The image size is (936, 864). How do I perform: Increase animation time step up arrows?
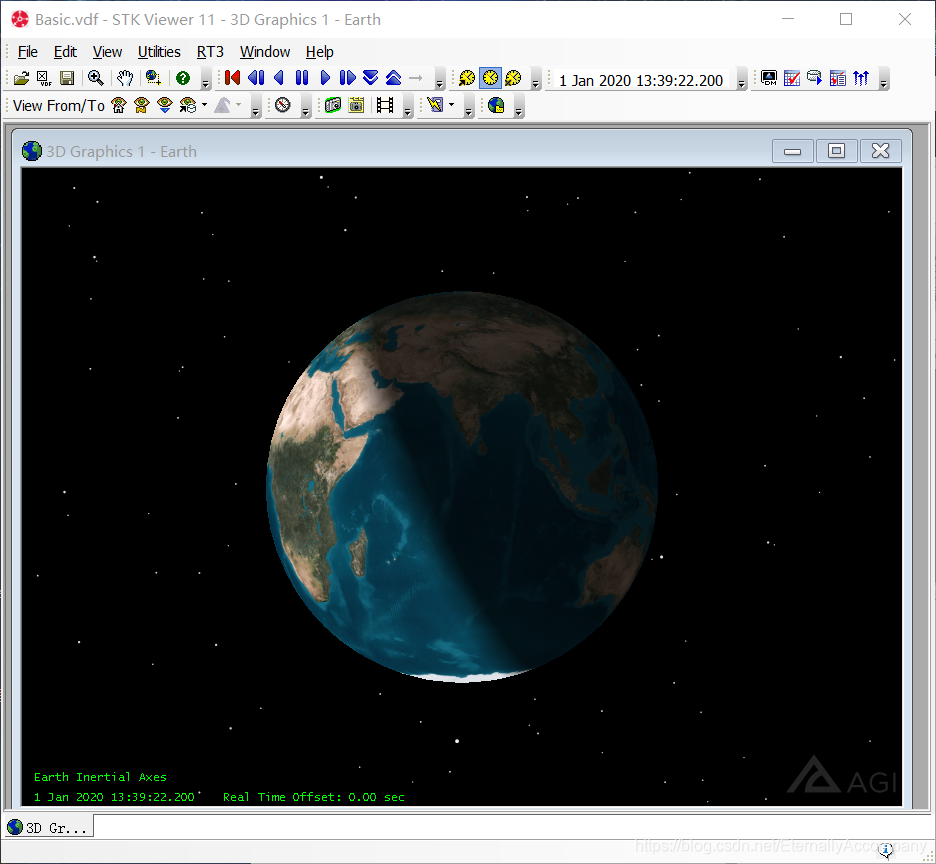point(393,78)
